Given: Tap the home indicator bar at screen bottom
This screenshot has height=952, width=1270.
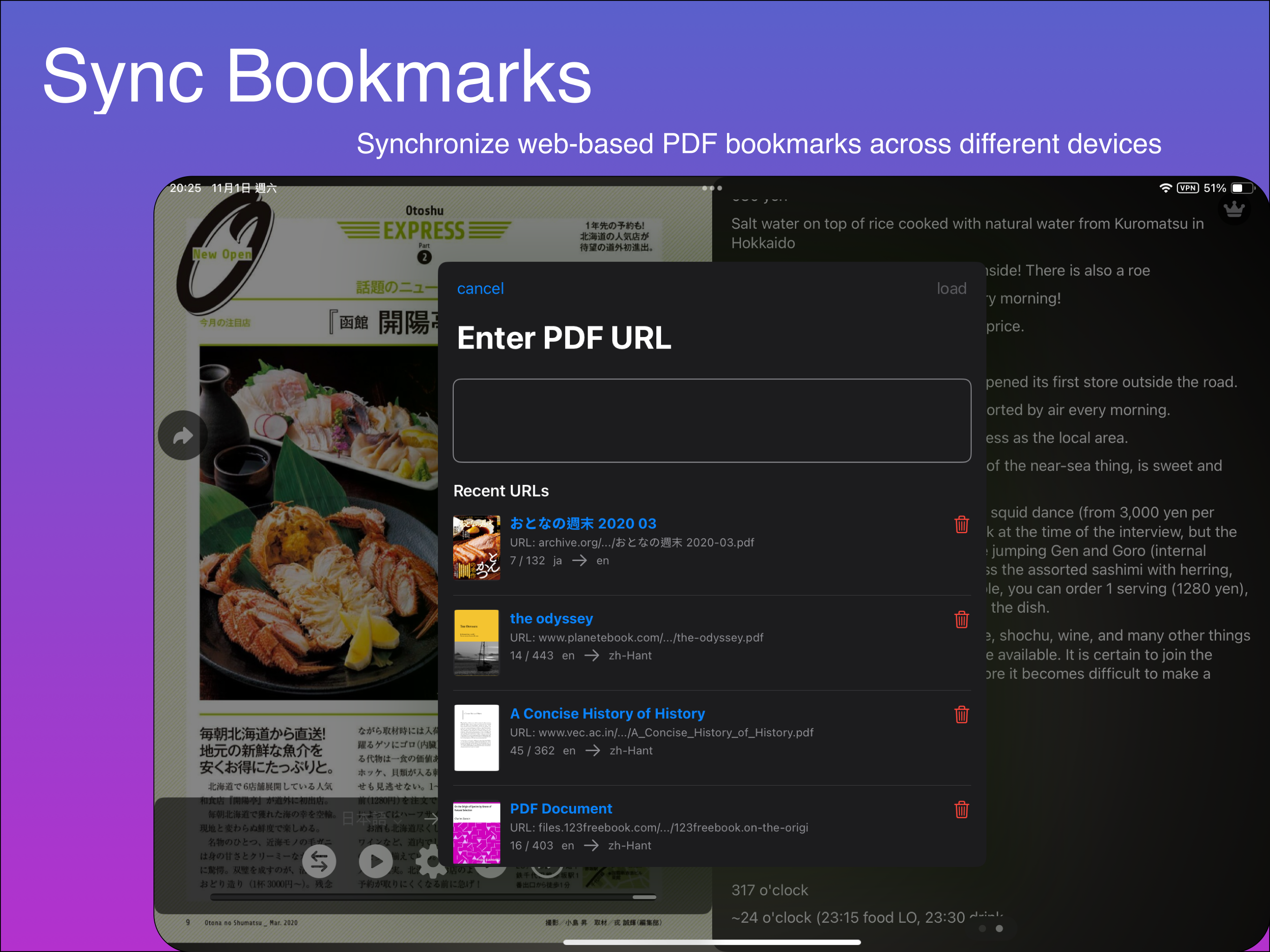Looking at the screenshot, I should click(712, 942).
